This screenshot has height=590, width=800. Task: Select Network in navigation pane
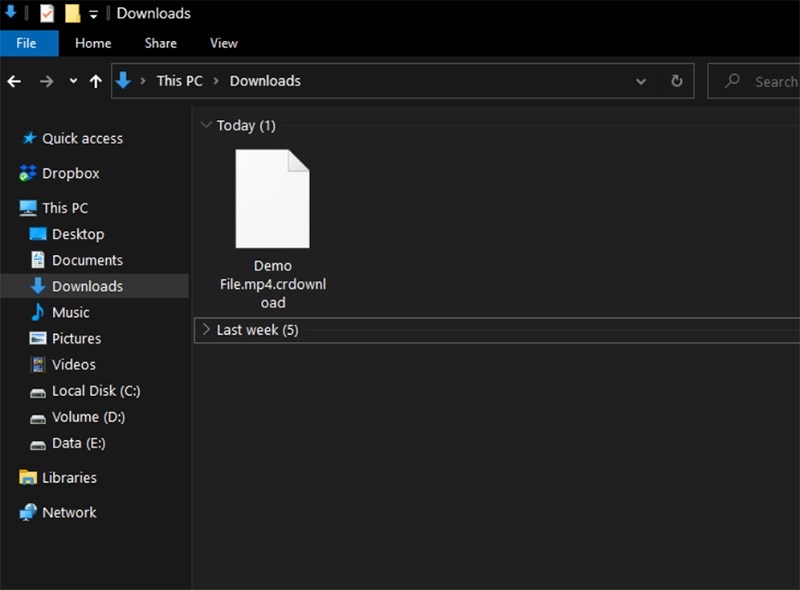coord(69,512)
